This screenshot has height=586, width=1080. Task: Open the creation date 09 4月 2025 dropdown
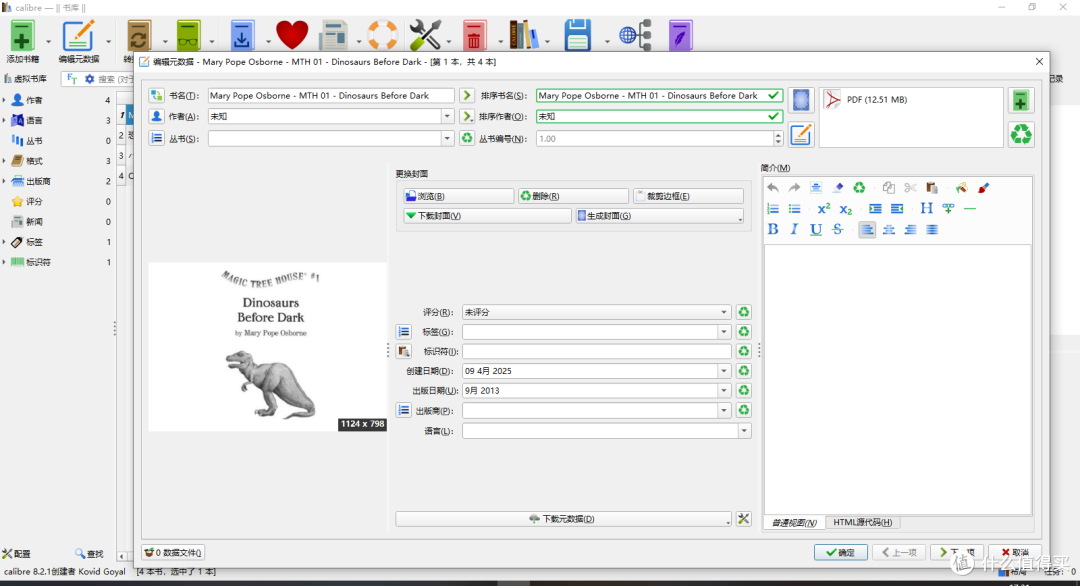click(724, 371)
